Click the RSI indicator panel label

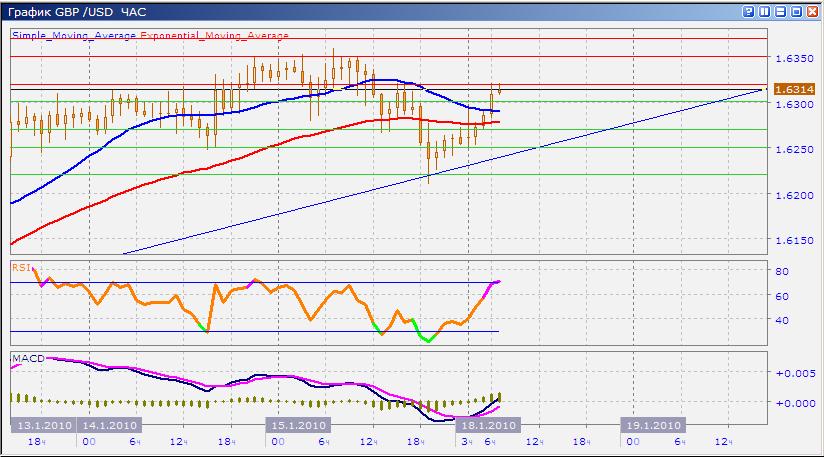(21, 268)
